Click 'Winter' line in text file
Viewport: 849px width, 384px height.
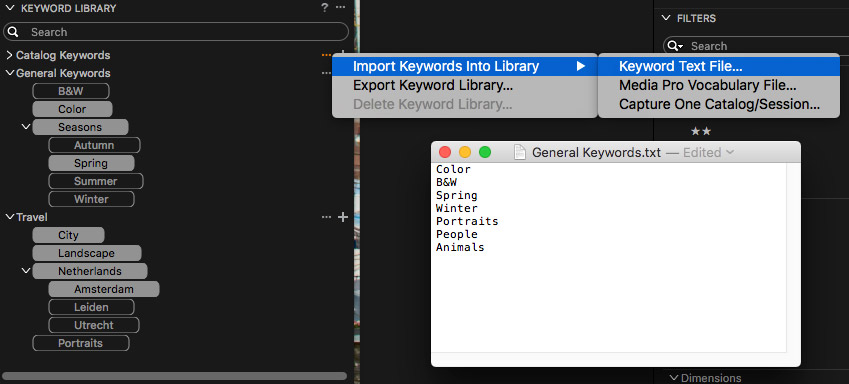pos(456,208)
